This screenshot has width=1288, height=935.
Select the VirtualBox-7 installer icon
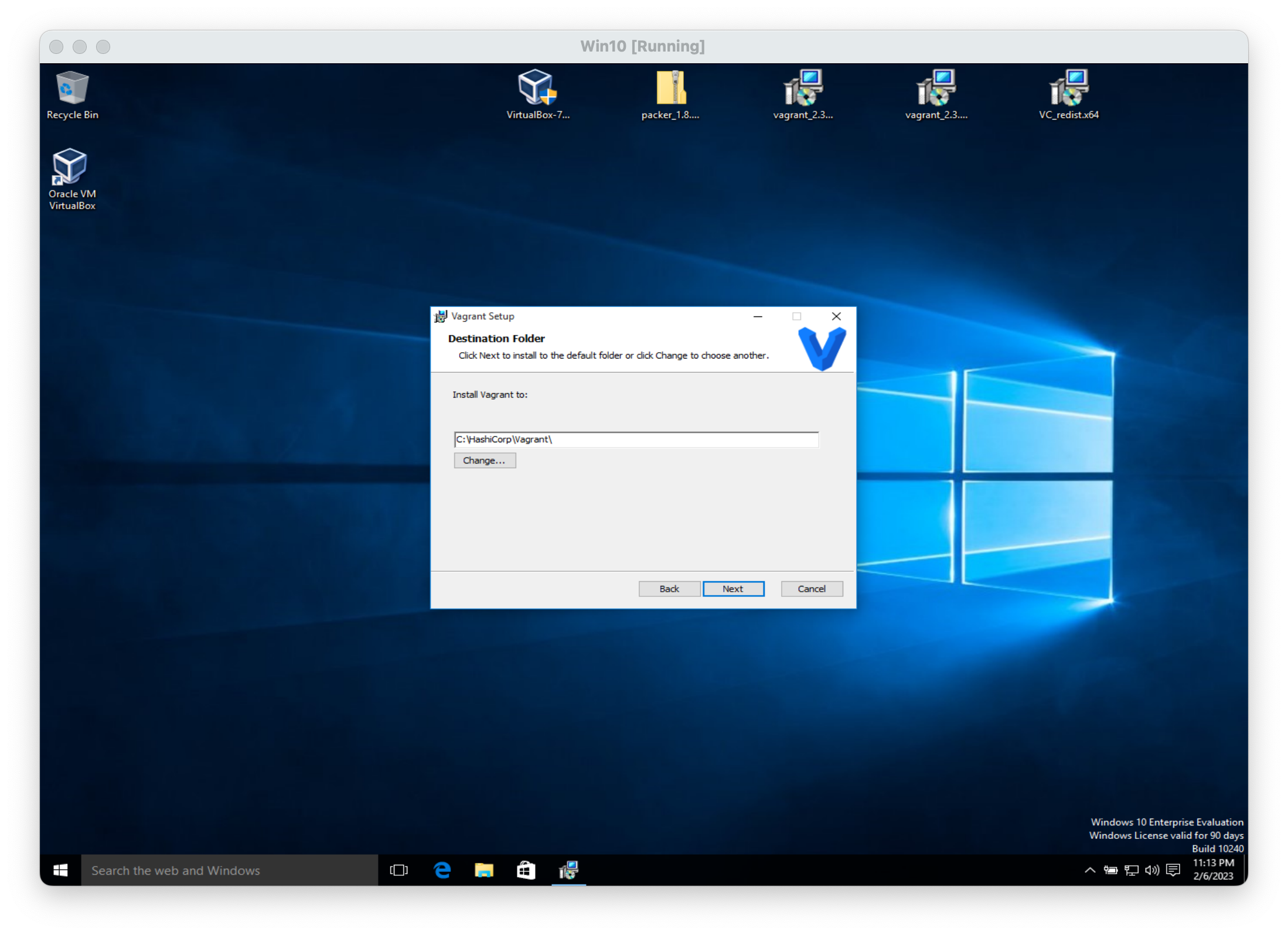point(537,94)
